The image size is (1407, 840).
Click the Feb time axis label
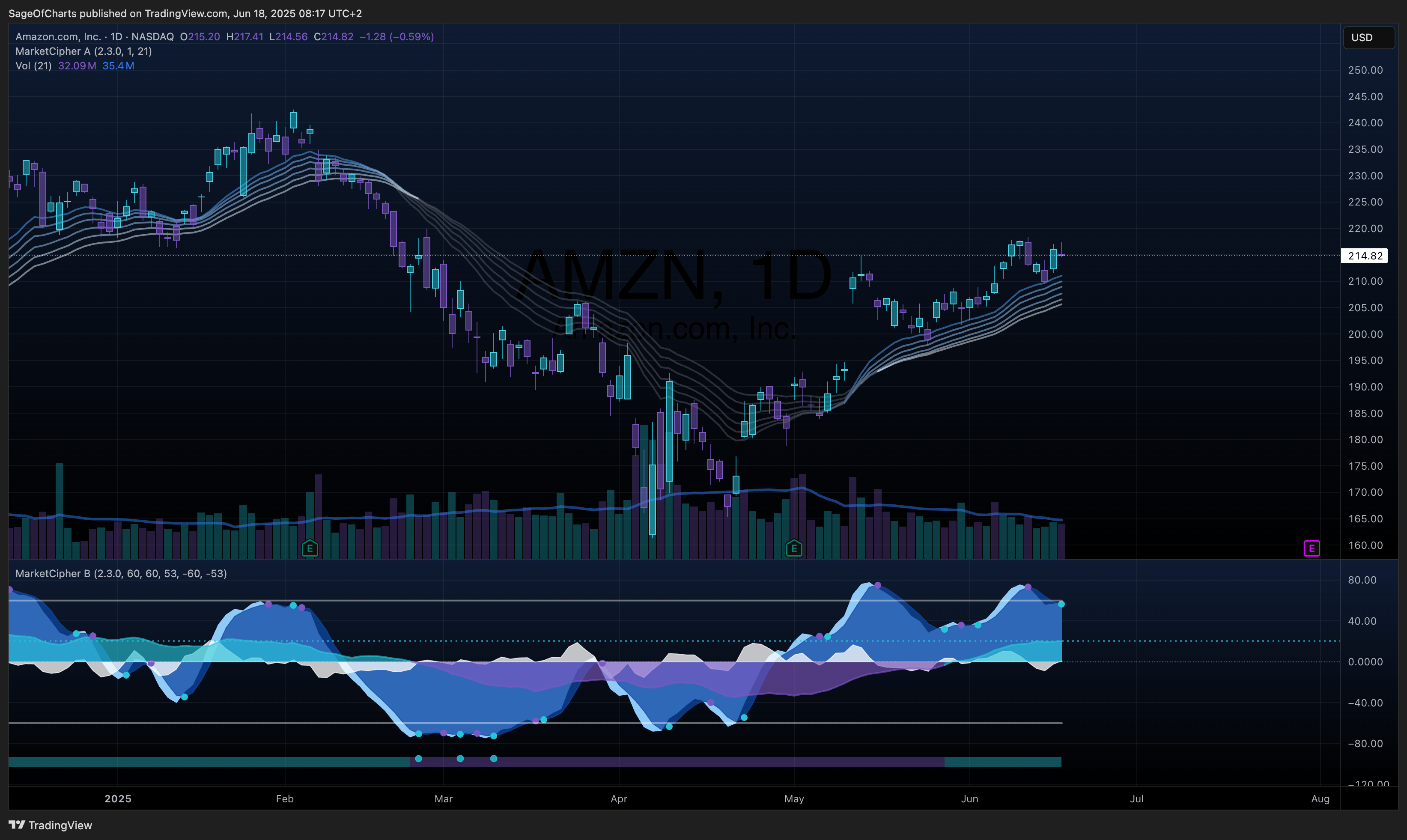285,798
